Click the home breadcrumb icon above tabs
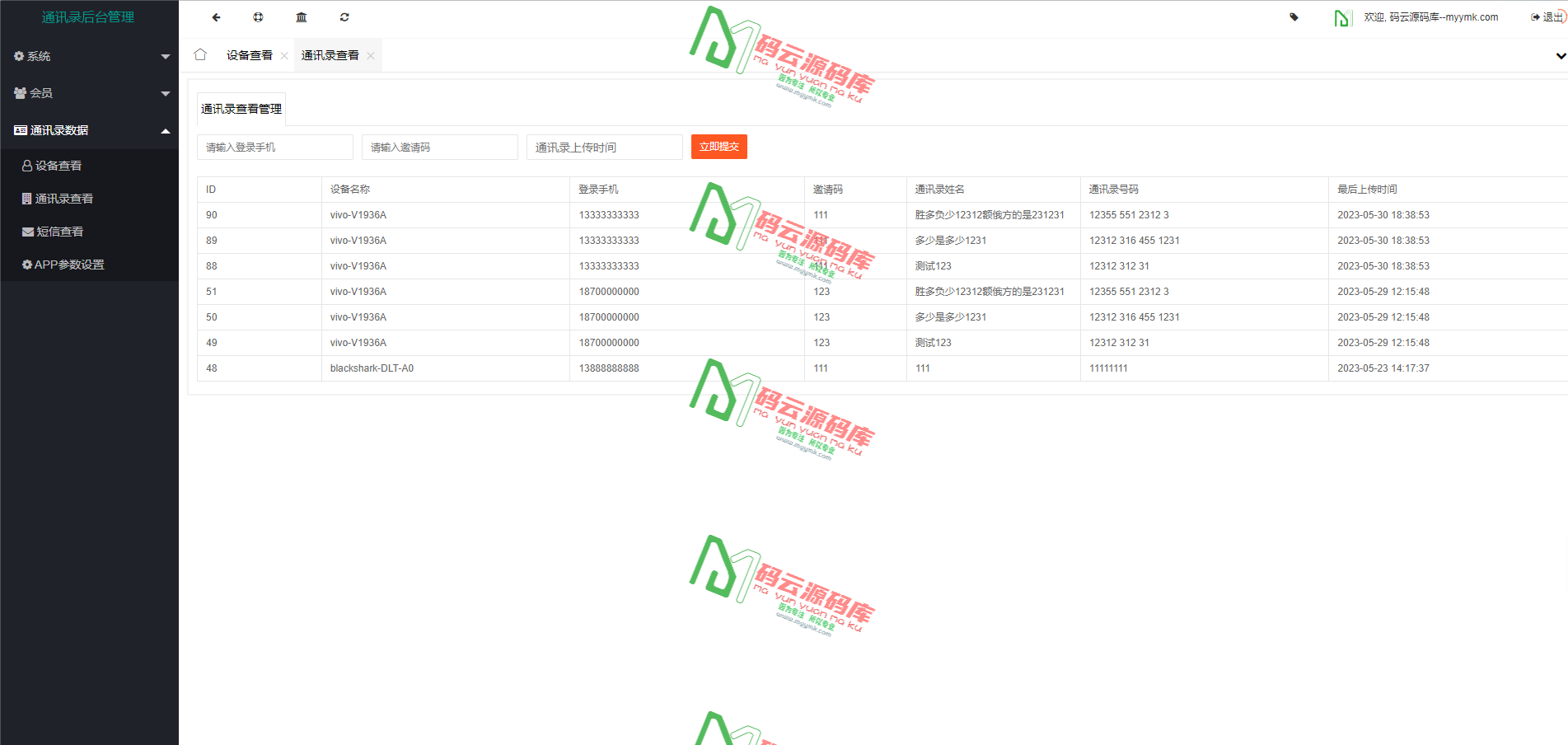Viewport: 1568px width, 745px height. click(200, 54)
